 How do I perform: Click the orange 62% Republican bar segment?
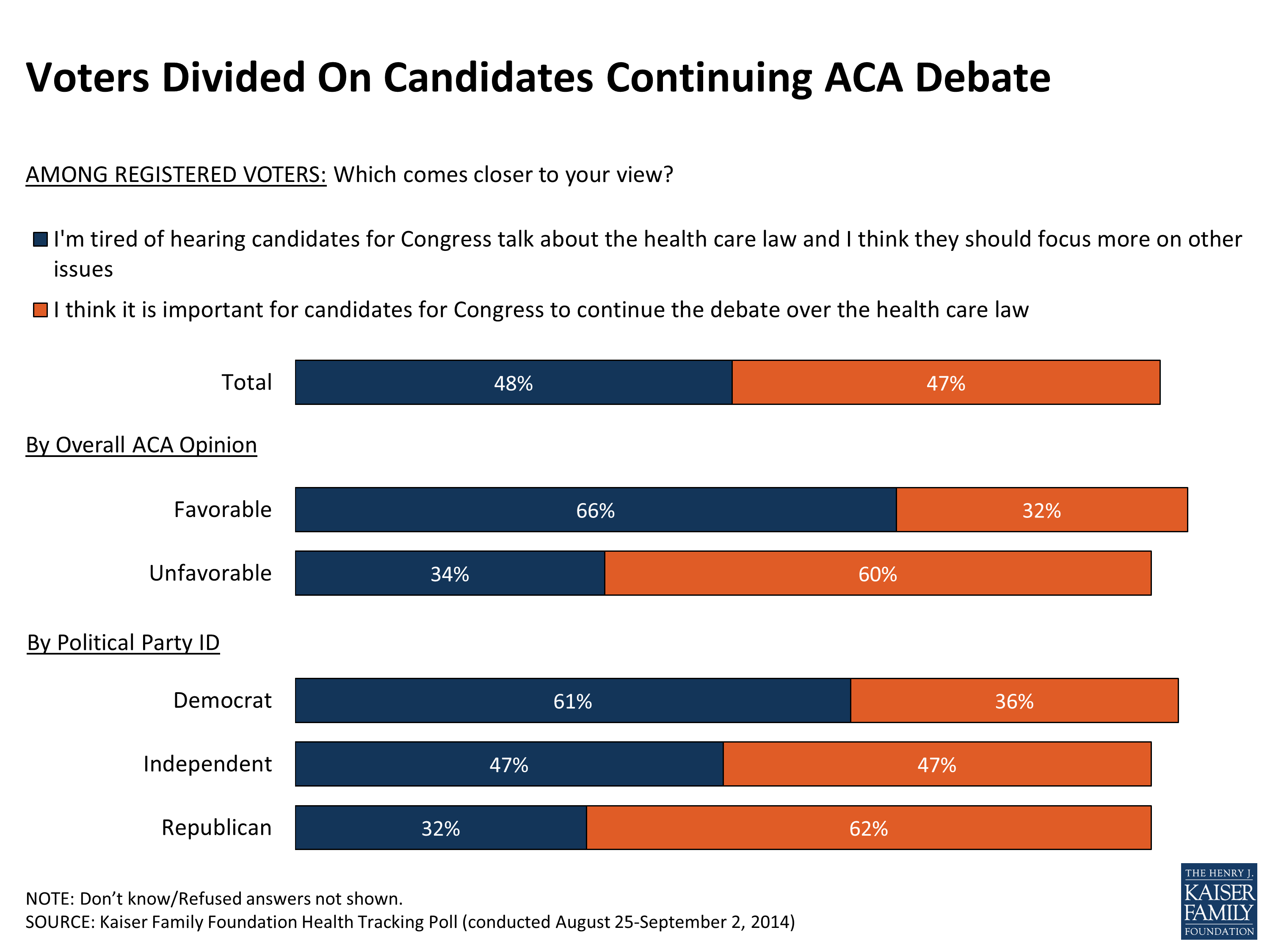tap(868, 828)
